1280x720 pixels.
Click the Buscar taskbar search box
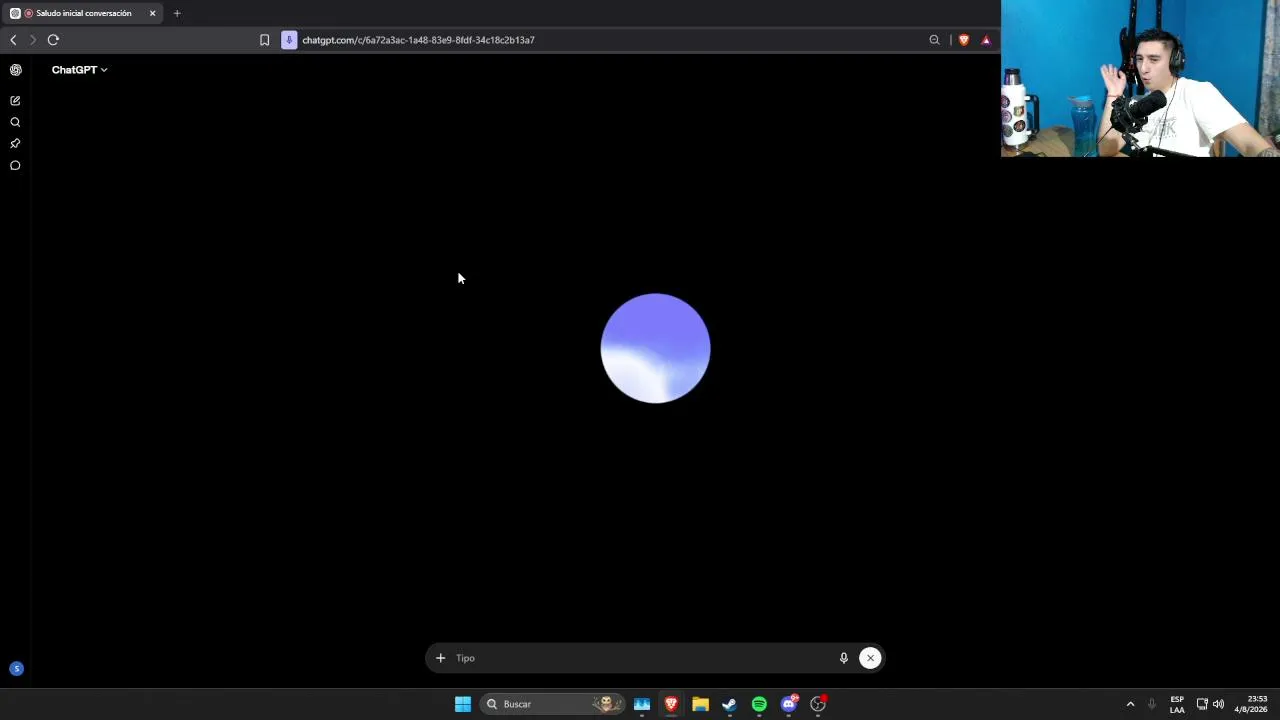point(553,704)
